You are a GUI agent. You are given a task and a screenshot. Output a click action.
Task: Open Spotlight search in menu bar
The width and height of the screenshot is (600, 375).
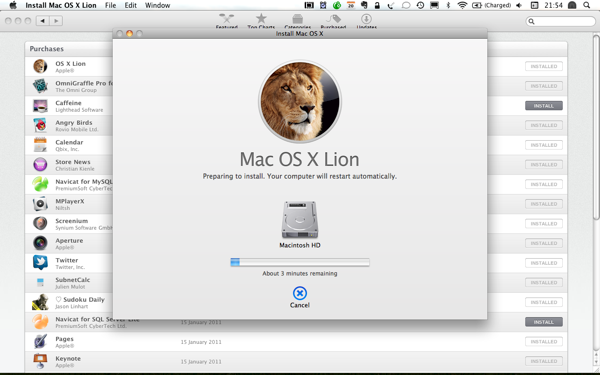(586, 5)
